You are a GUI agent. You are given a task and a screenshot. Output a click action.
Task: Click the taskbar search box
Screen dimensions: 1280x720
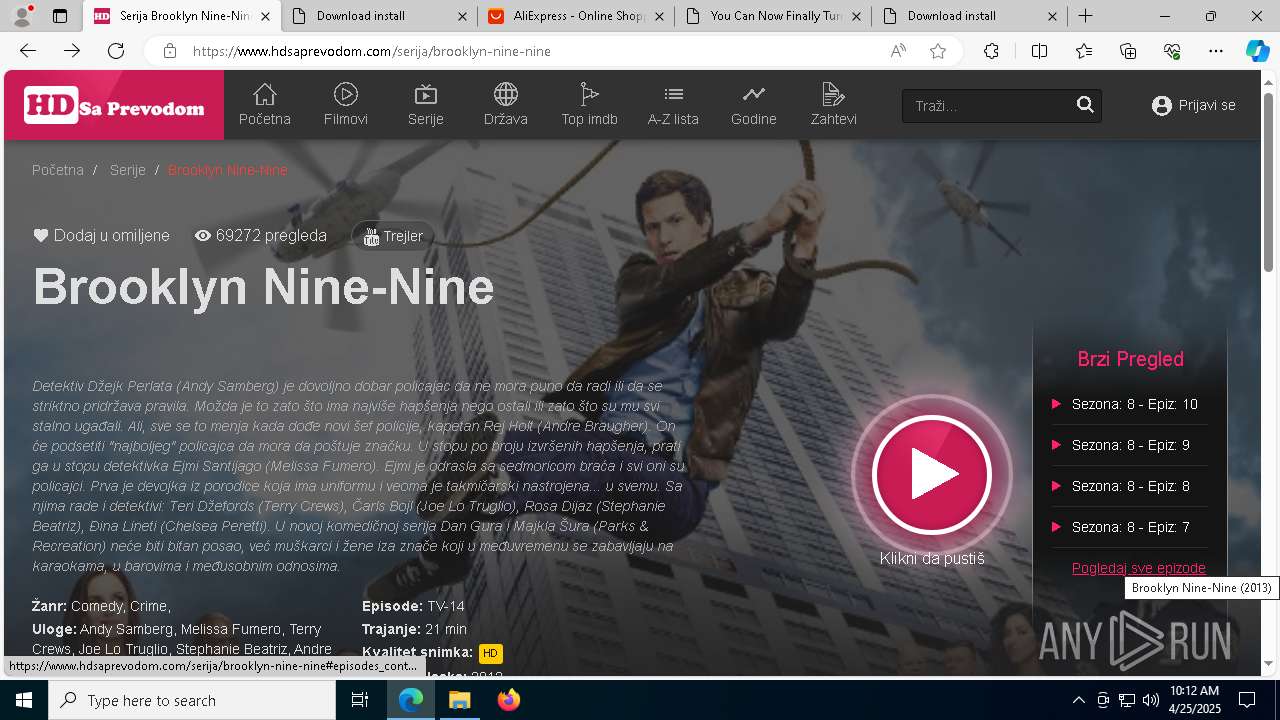click(x=192, y=700)
